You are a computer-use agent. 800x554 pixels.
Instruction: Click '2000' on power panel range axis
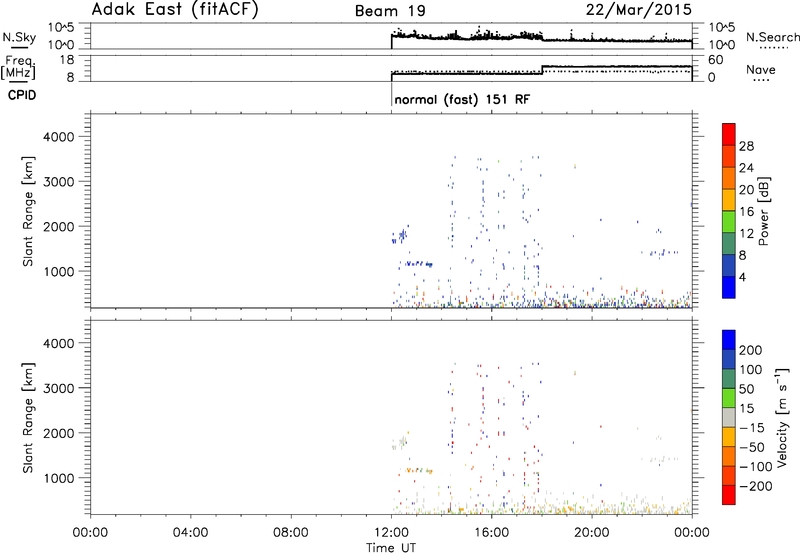(59, 226)
